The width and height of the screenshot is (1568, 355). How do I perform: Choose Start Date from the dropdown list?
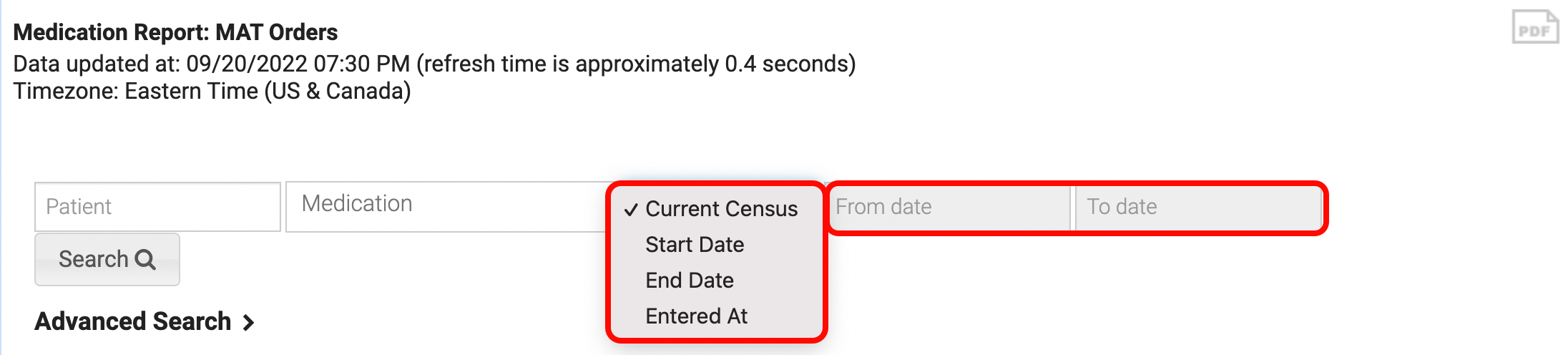(695, 245)
